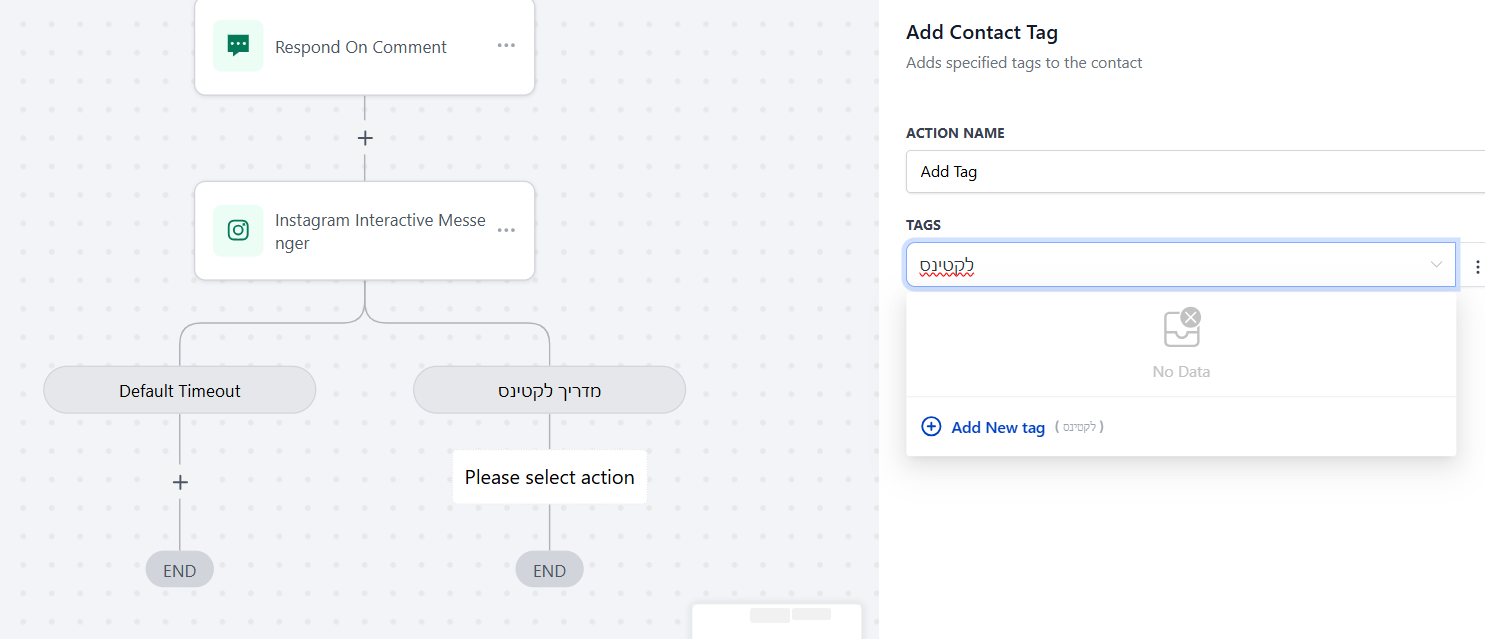Open the Instagram Interactive Messenger three-dot menu
1485x639 pixels.
[x=506, y=230]
